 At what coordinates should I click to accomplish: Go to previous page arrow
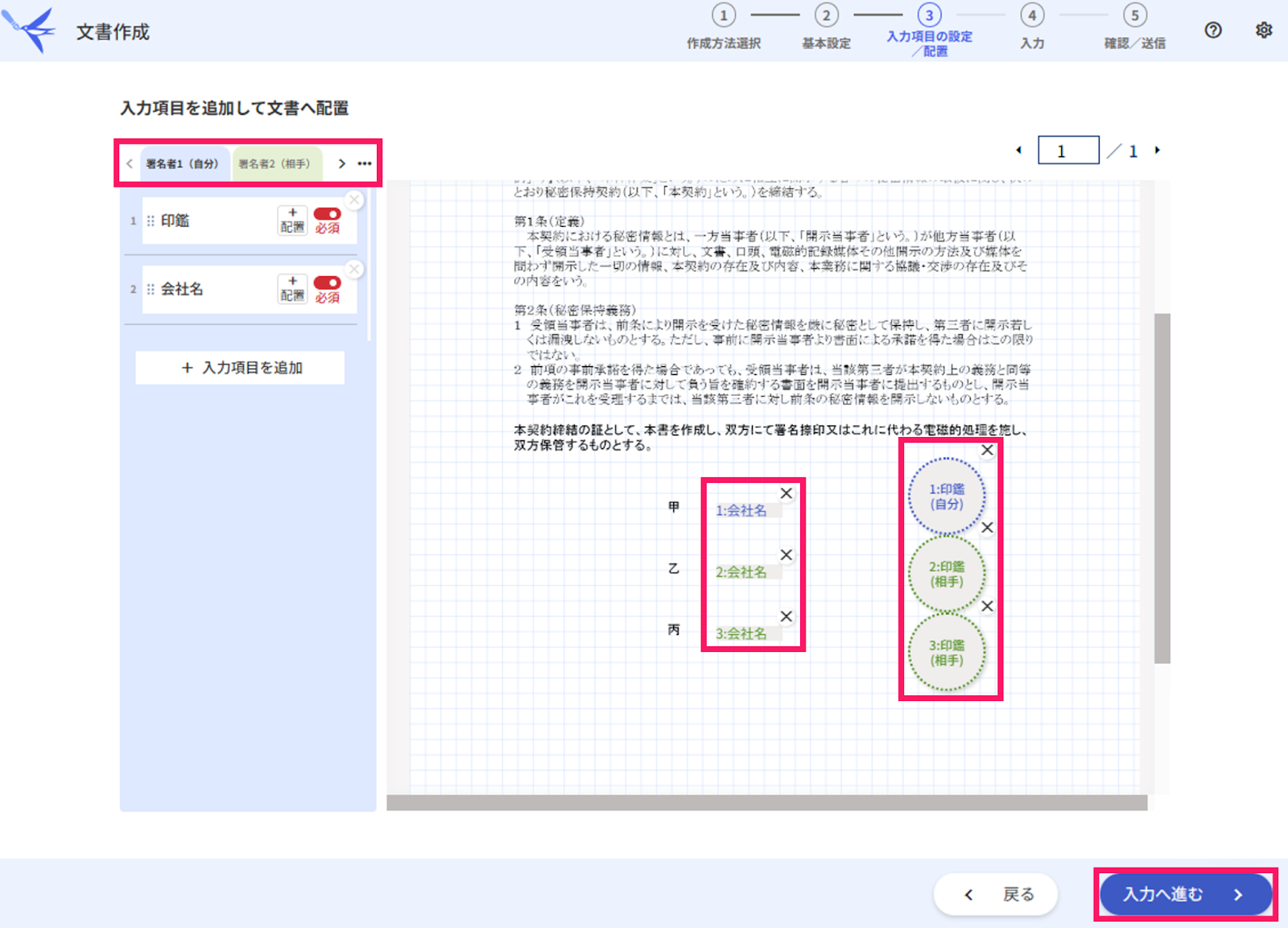[1019, 151]
